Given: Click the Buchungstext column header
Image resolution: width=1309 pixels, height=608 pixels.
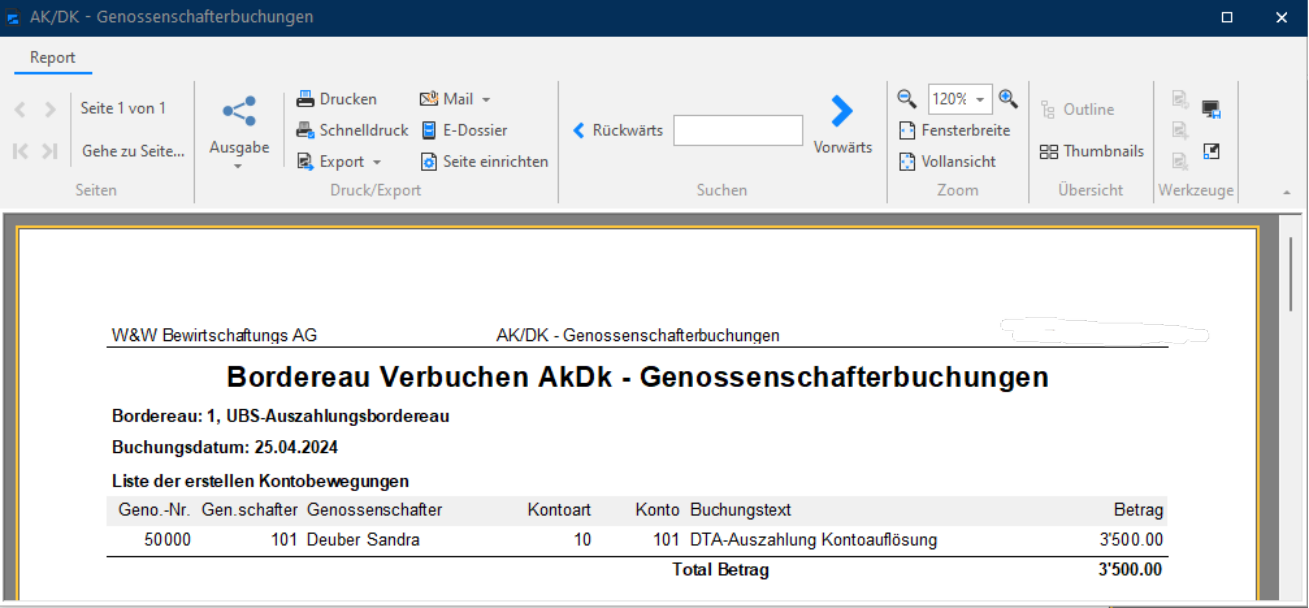Looking at the screenshot, I should [x=741, y=510].
